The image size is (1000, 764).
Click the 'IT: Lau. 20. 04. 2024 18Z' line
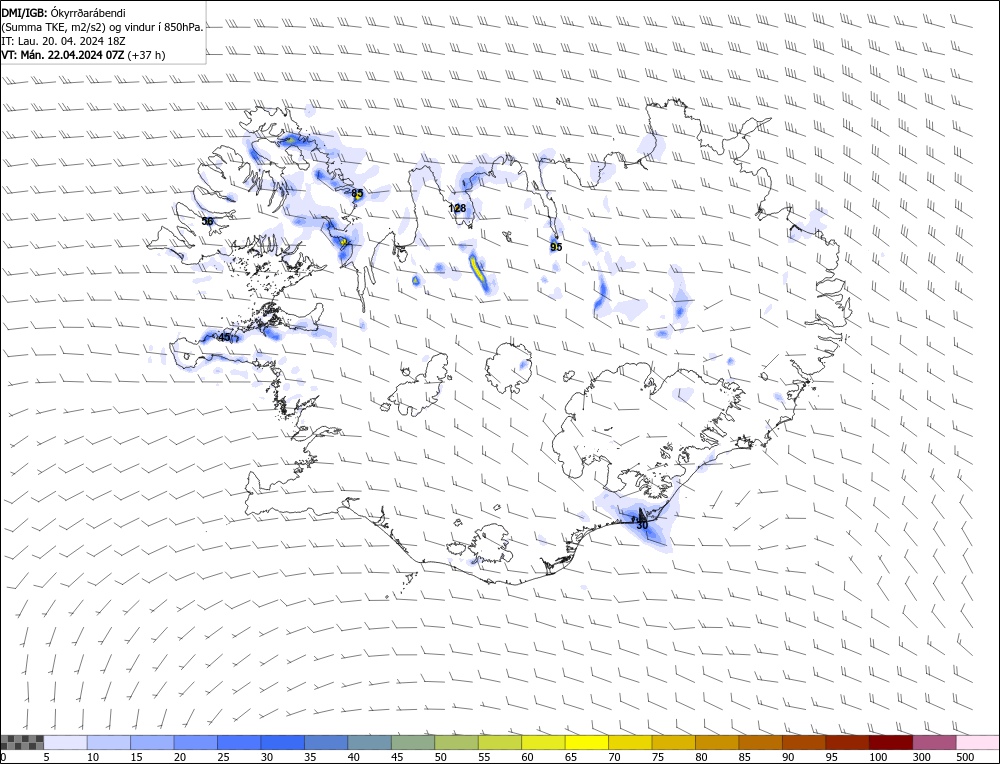click(x=63, y=41)
